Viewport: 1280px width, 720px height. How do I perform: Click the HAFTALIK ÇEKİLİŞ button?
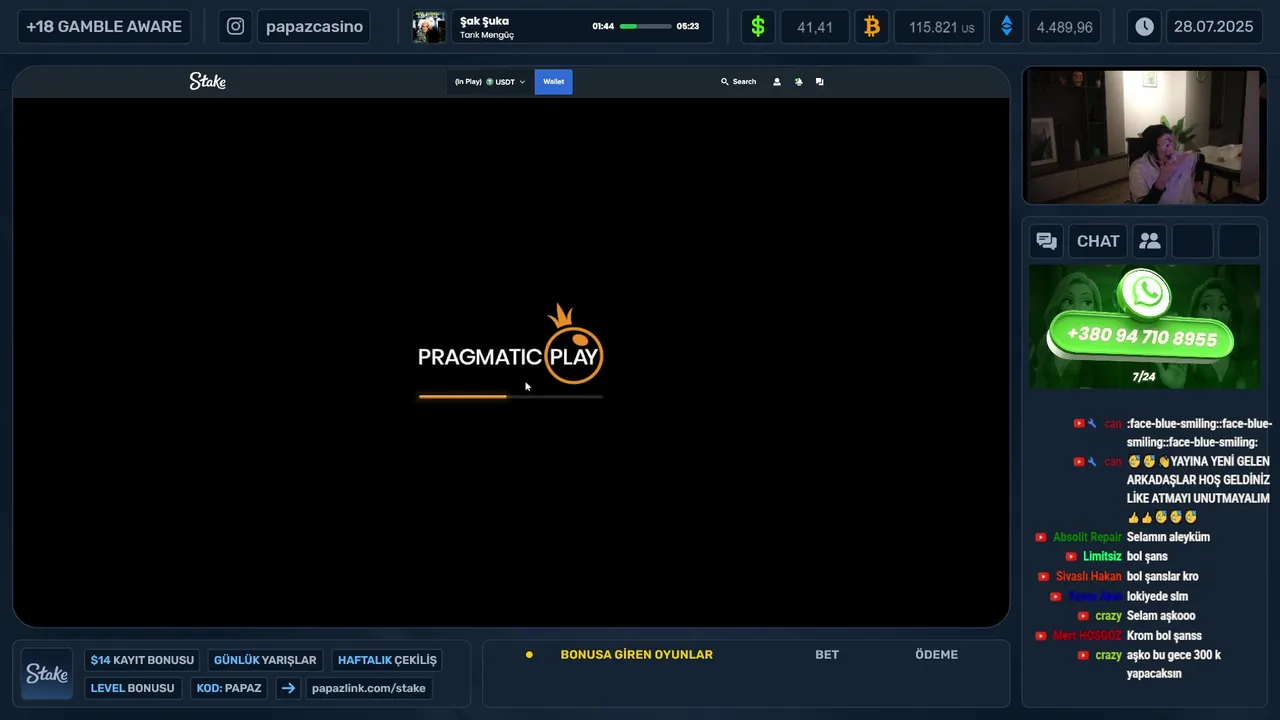387,660
